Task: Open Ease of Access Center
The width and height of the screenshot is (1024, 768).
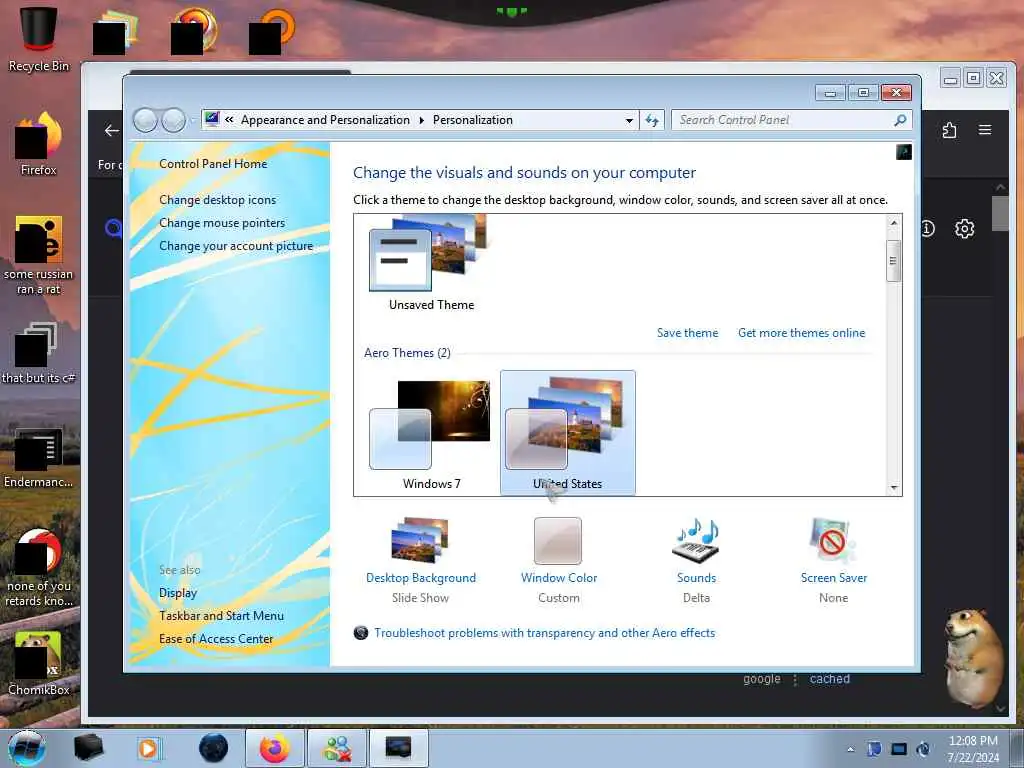Action: click(216, 639)
